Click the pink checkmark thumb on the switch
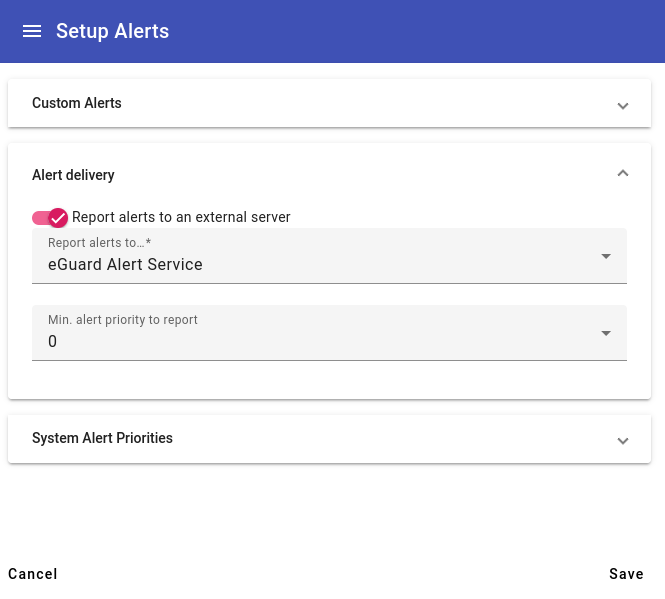The width and height of the screenshot is (665, 599). click(58, 218)
